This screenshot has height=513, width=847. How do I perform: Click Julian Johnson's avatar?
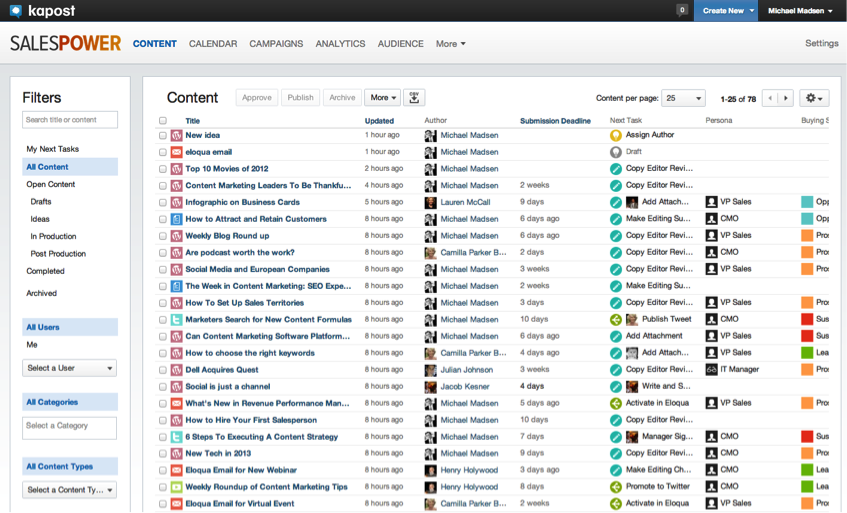[431, 370]
